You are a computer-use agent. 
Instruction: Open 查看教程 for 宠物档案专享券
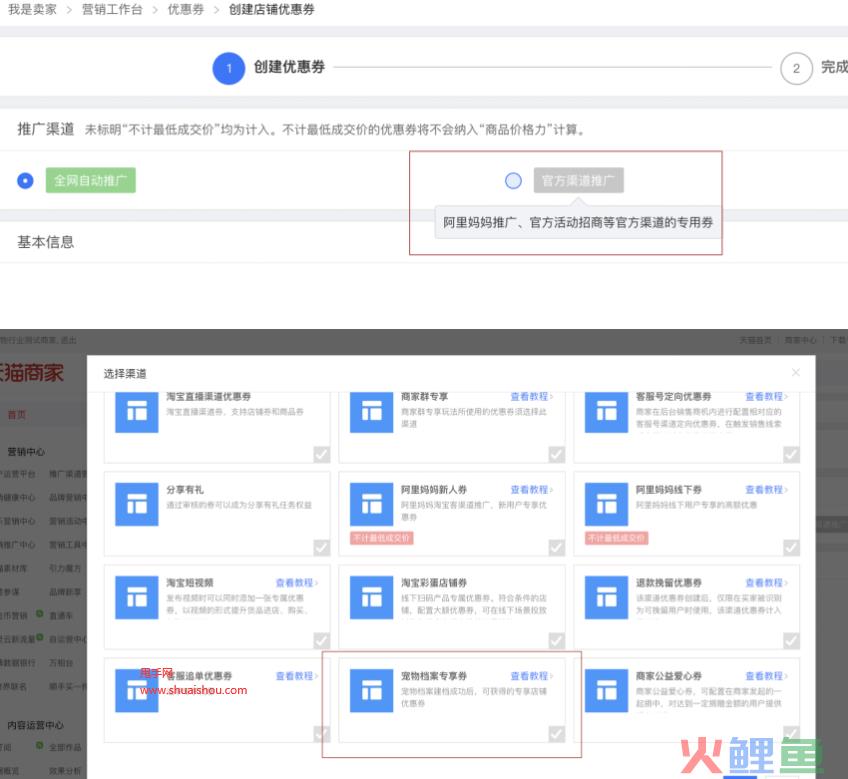coord(532,676)
